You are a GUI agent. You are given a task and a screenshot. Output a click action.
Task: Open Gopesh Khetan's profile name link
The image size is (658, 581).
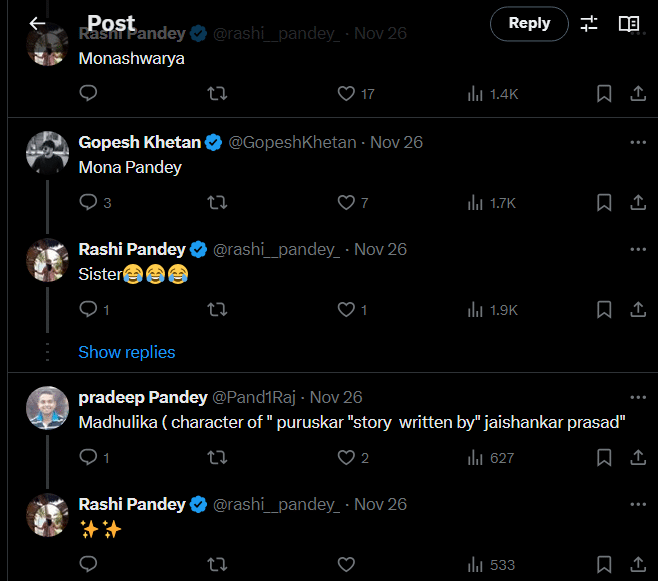[x=139, y=142]
